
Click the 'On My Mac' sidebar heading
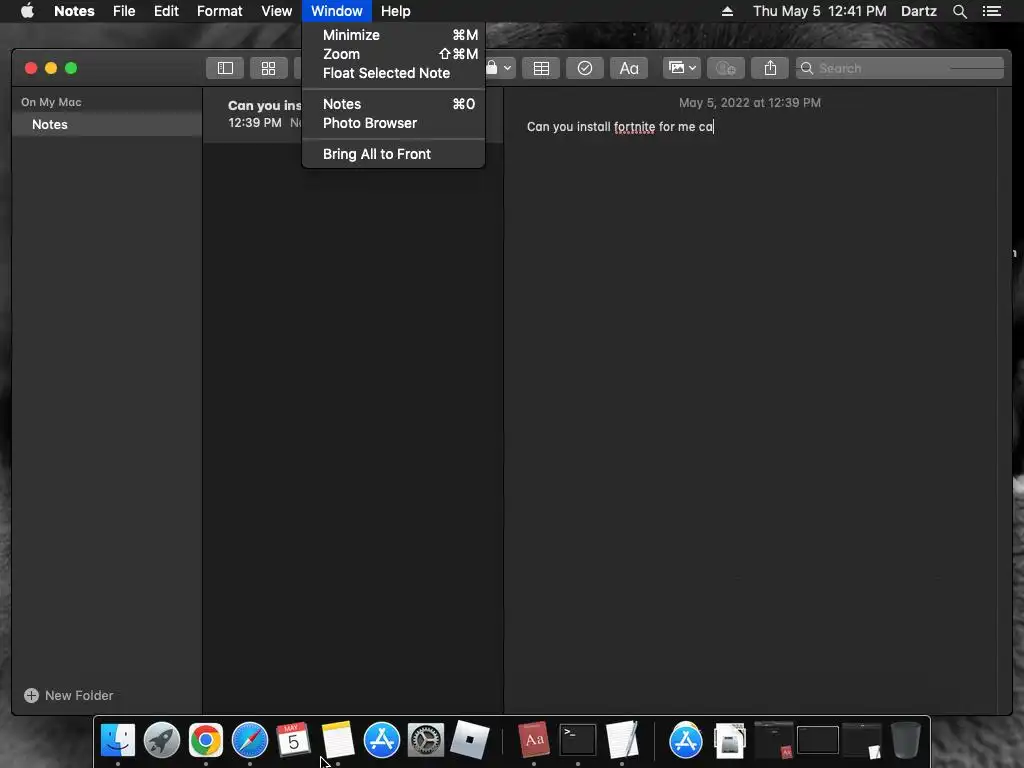click(51, 103)
